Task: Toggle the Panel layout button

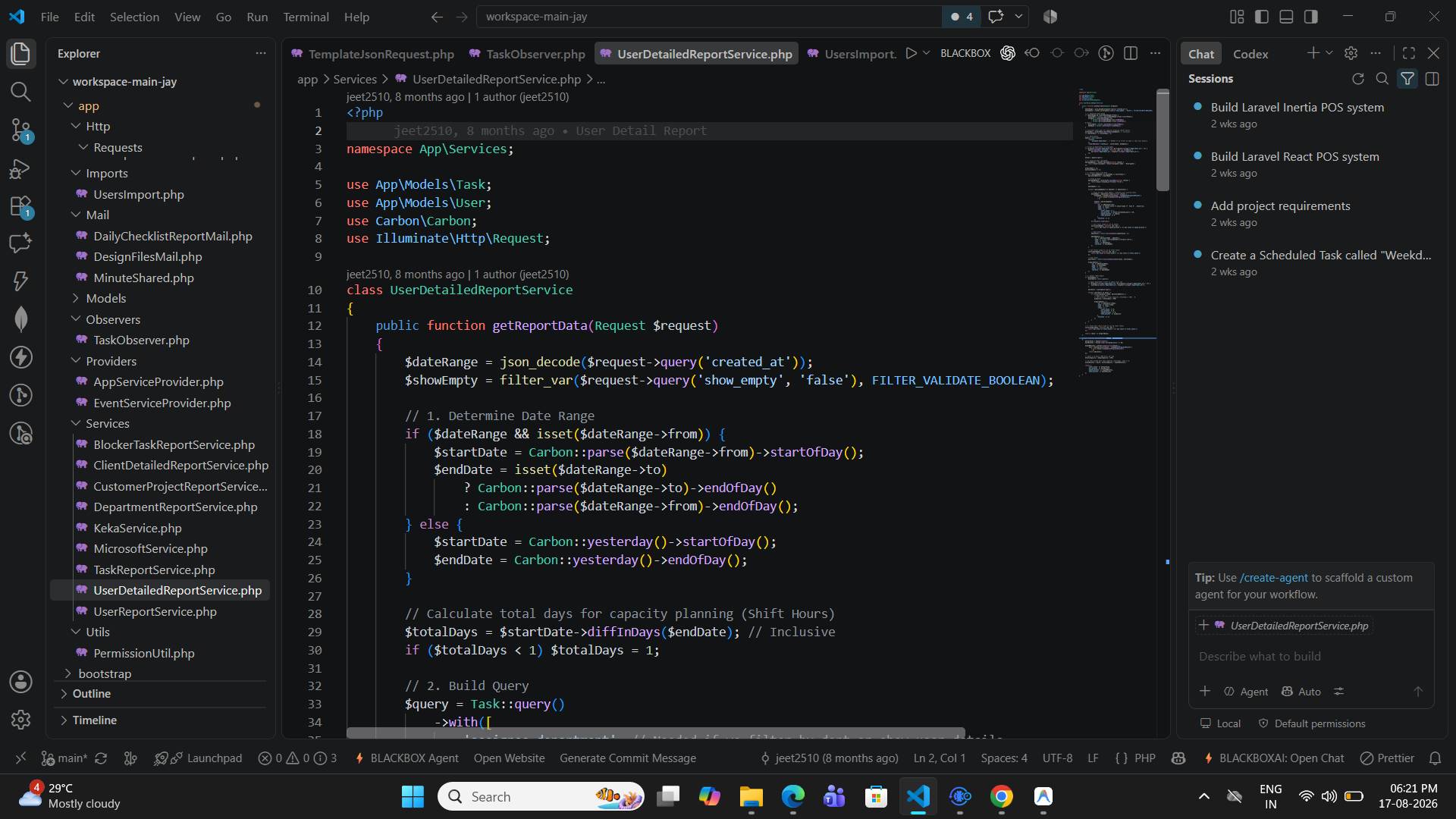Action: point(1286,17)
